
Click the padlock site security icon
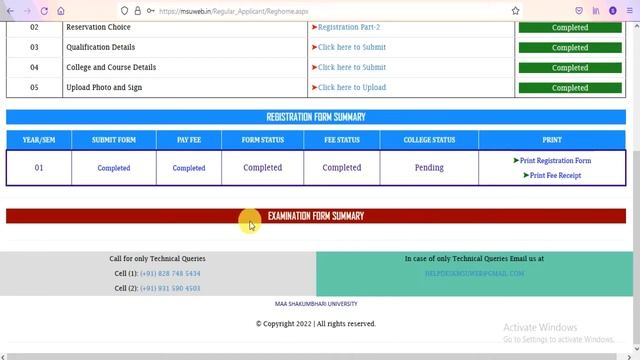138,11
